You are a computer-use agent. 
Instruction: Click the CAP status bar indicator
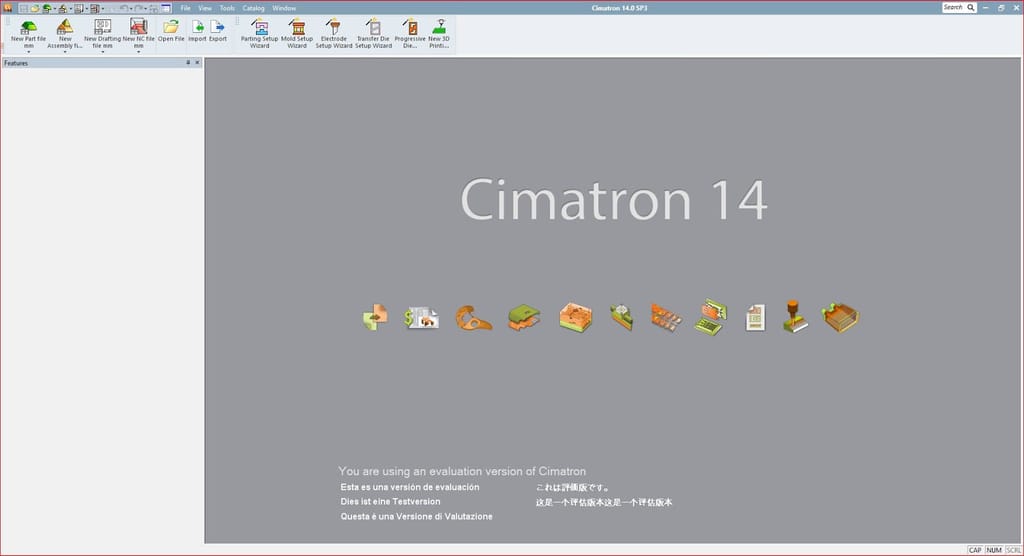[x=975, y=550]
